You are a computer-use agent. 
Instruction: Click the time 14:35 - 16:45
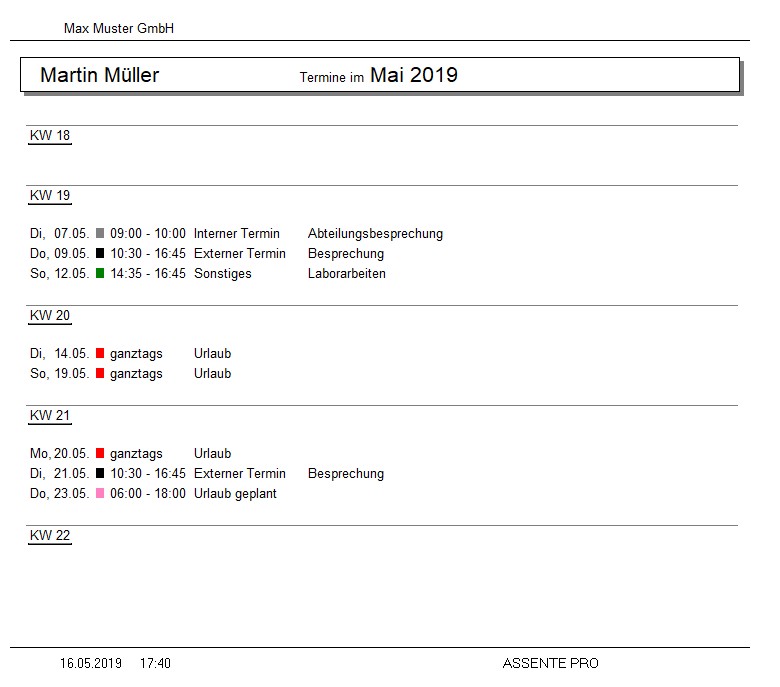pyautogui.click(x=148, y=274)
